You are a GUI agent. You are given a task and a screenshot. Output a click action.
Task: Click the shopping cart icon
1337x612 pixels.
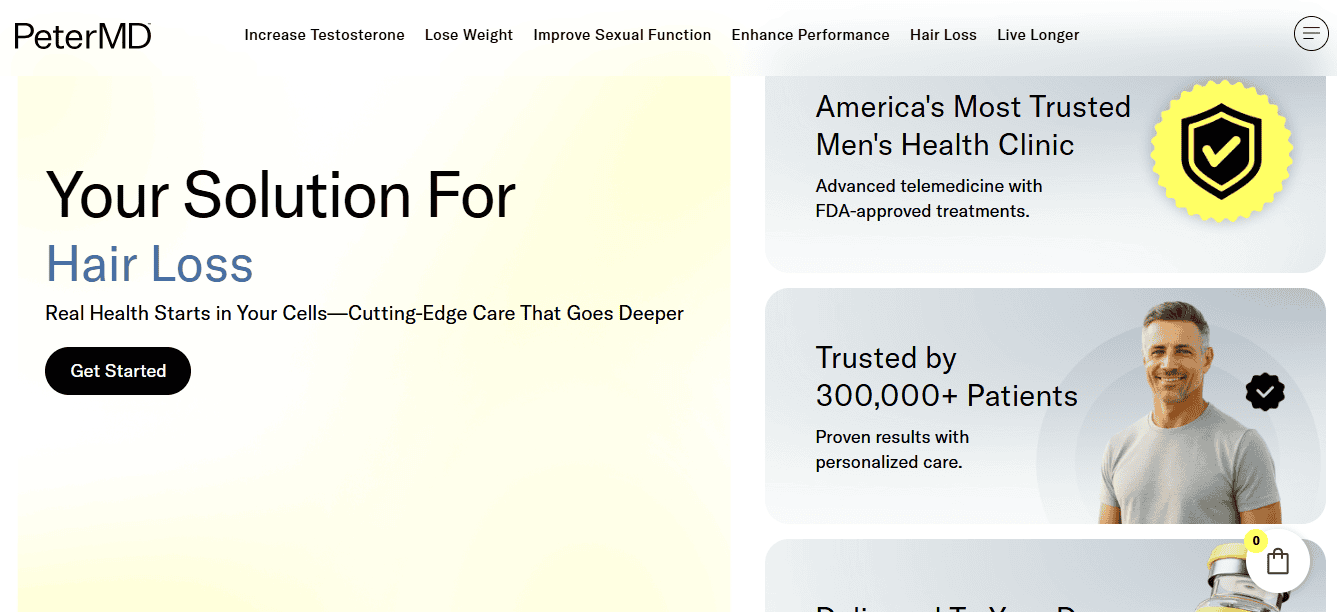pos(1277,561)
